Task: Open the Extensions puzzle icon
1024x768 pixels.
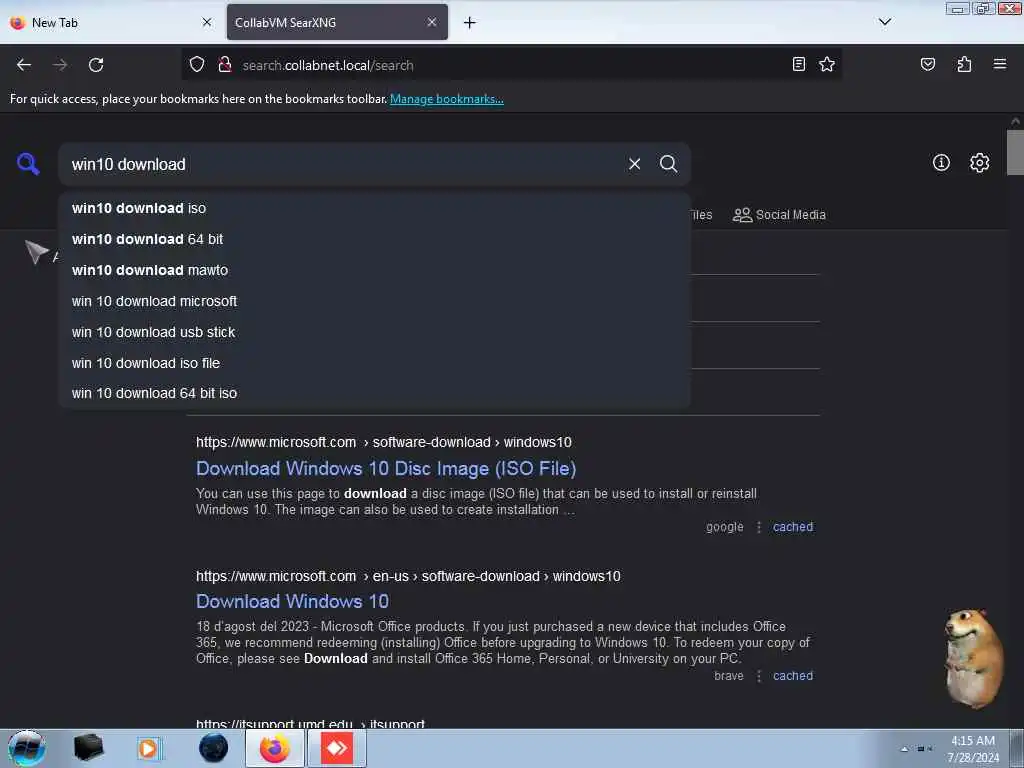Action: click(x=964, y=64)
